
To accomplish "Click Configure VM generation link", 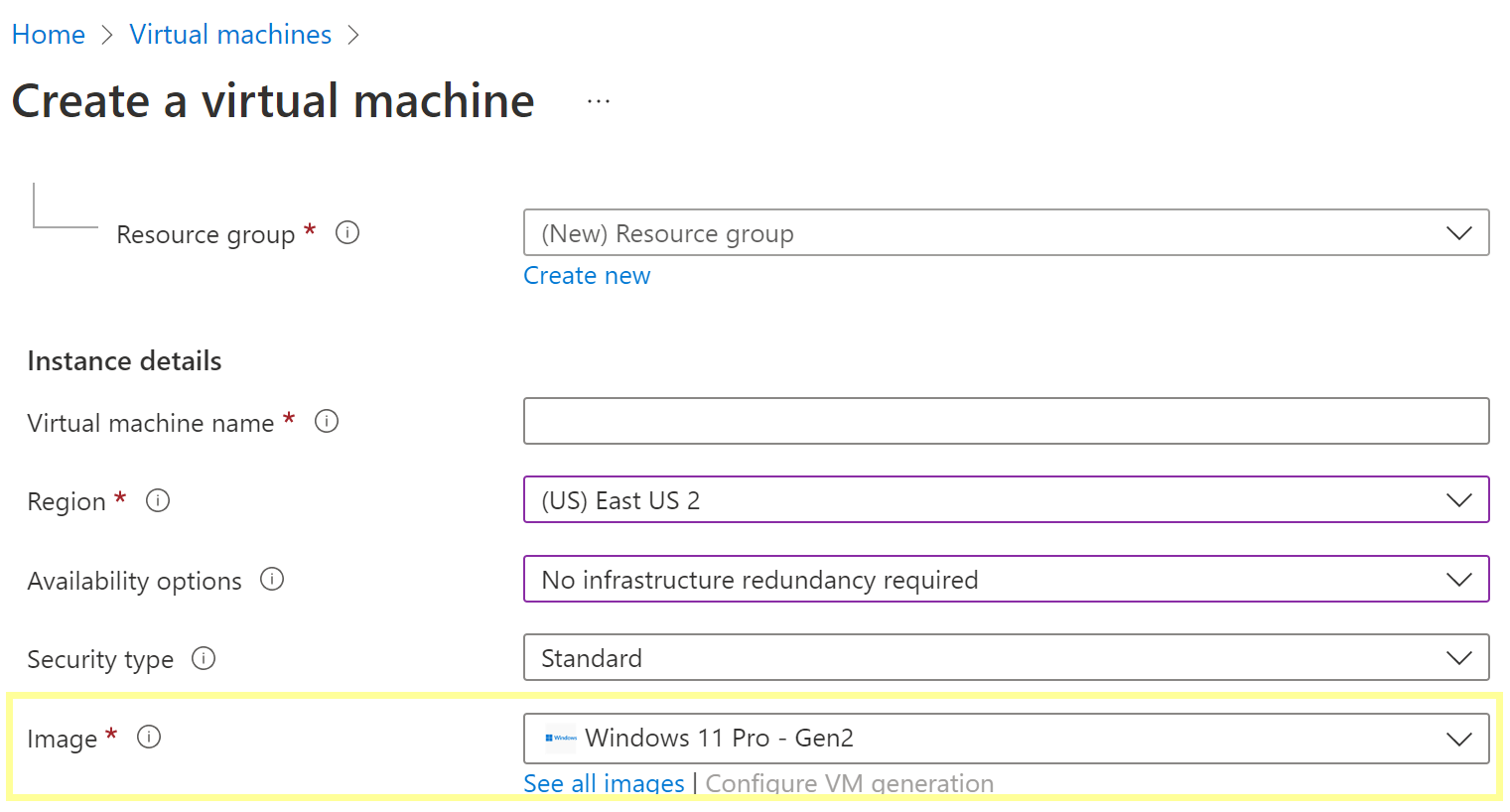I will click(x=849, y=783).
